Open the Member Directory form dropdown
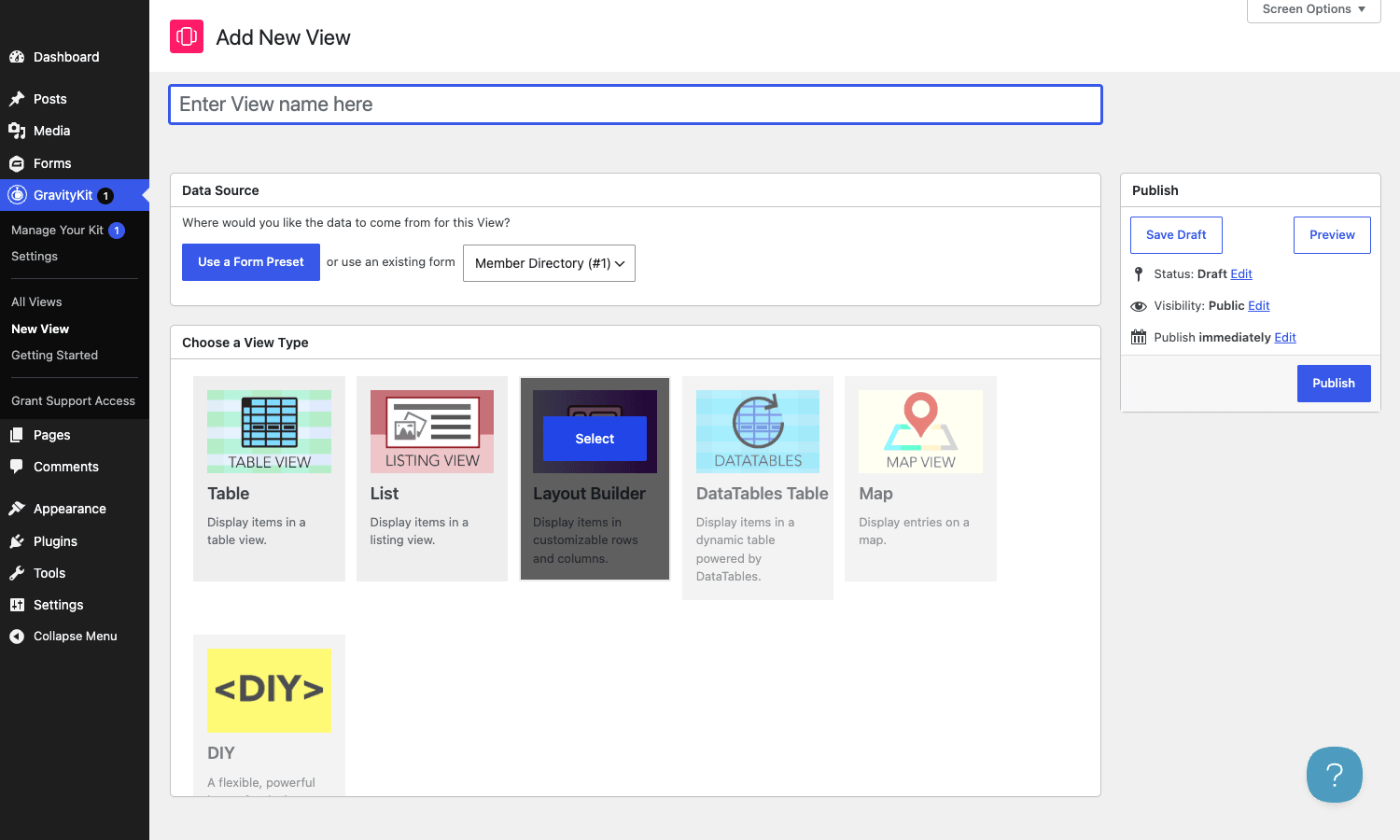 [549, 263]
